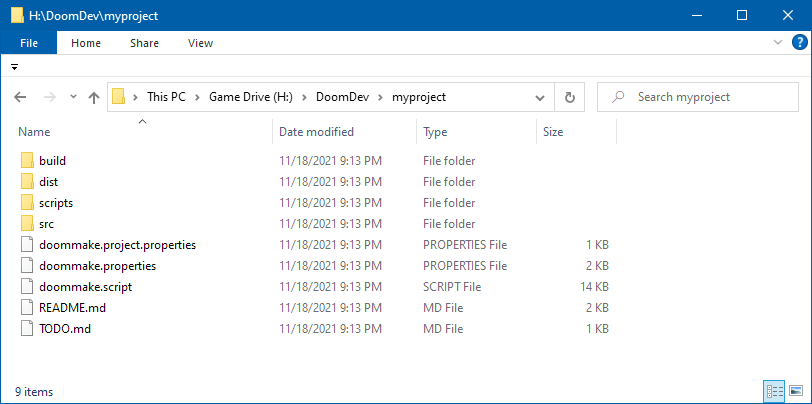The image size is (812, 404).
Task: Select the README.md file icon
Action: [x=27, y=308]
